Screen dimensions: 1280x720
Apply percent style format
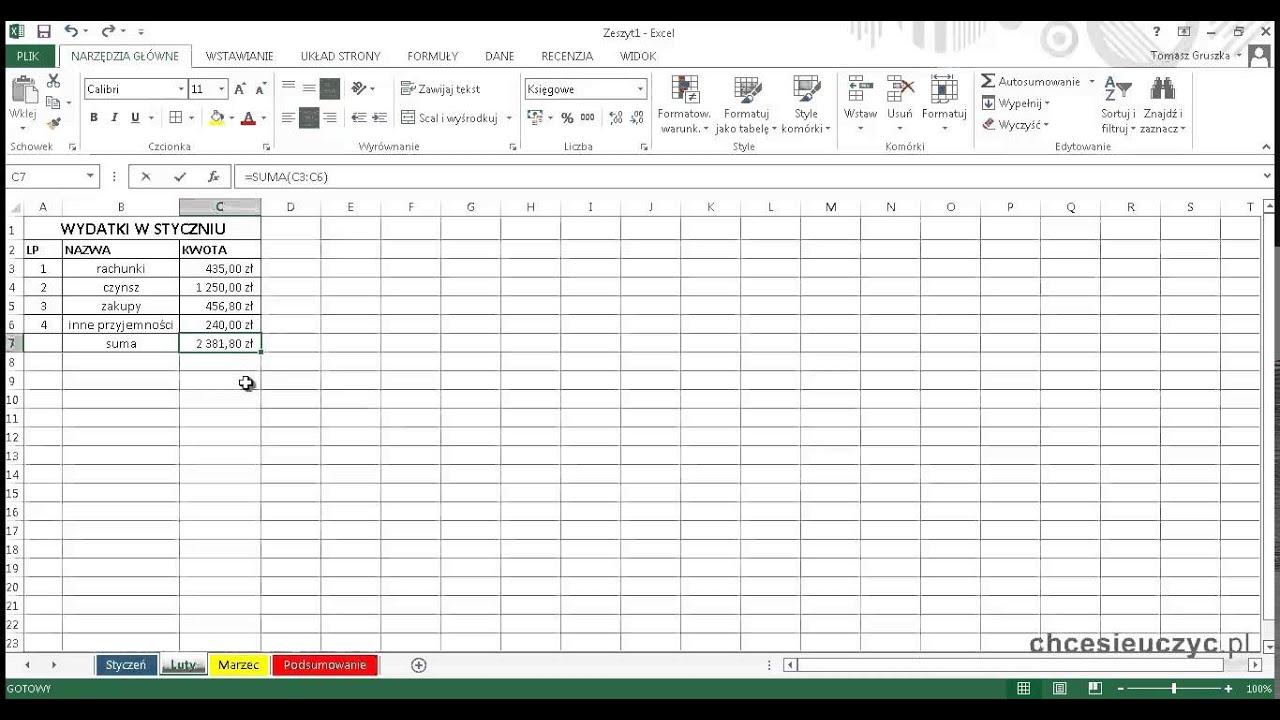(567, 118)
